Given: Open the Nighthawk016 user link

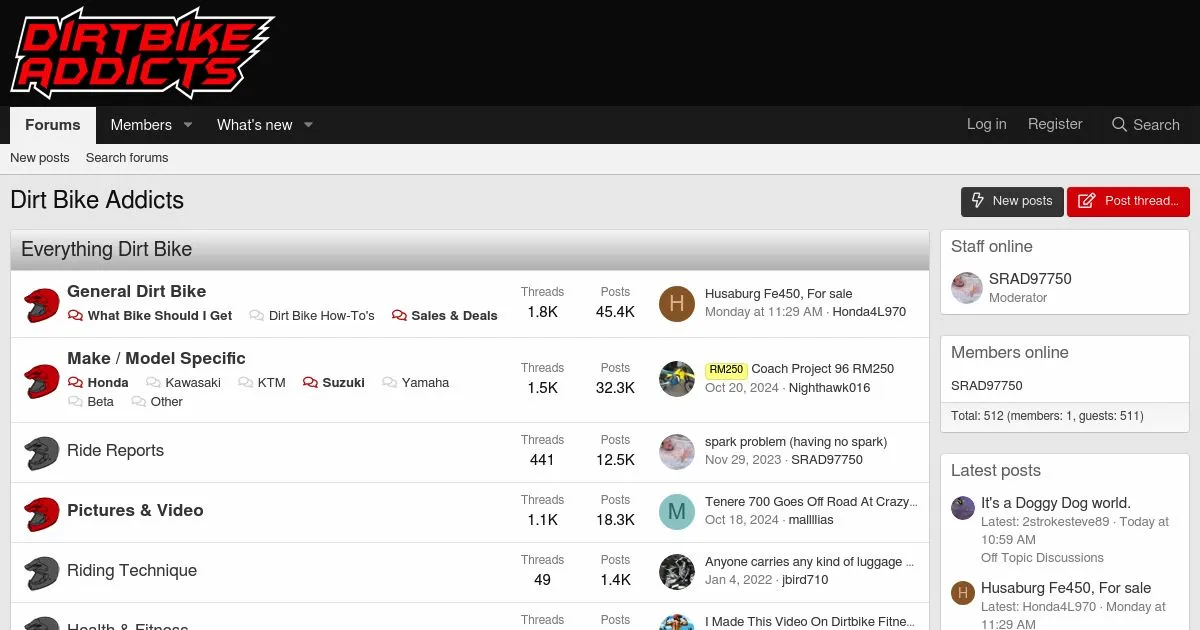Looking at the screenshot, I should [x=830, y=388].
